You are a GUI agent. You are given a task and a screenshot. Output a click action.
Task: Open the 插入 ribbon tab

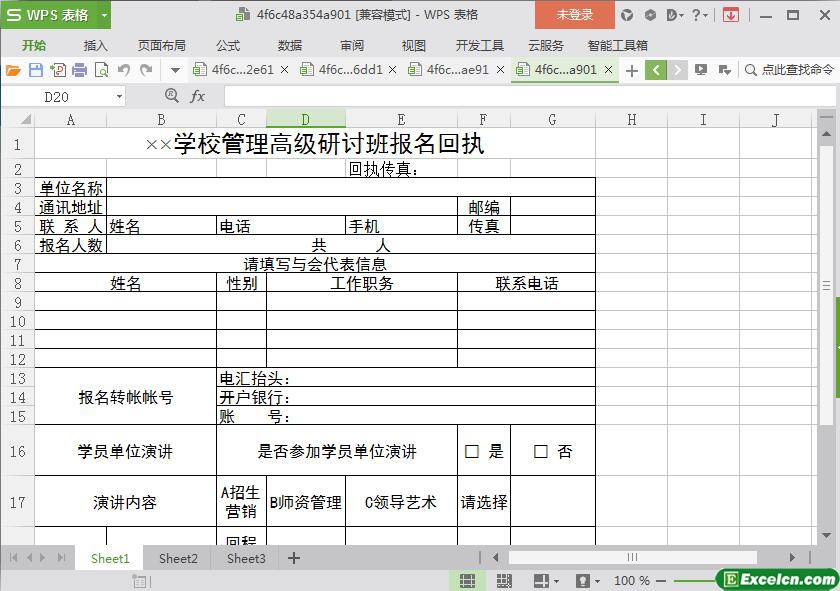95,45
